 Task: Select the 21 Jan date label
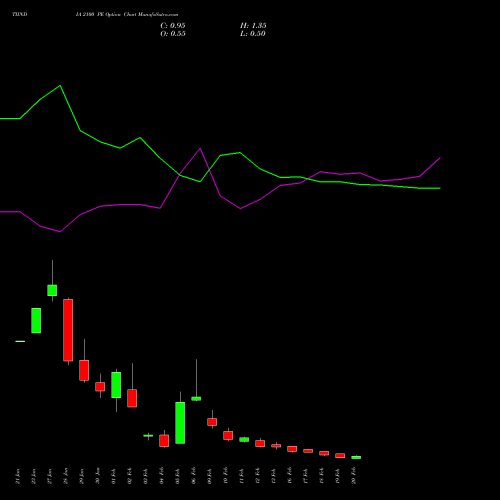pyautogui.click(x=18, y=476)
